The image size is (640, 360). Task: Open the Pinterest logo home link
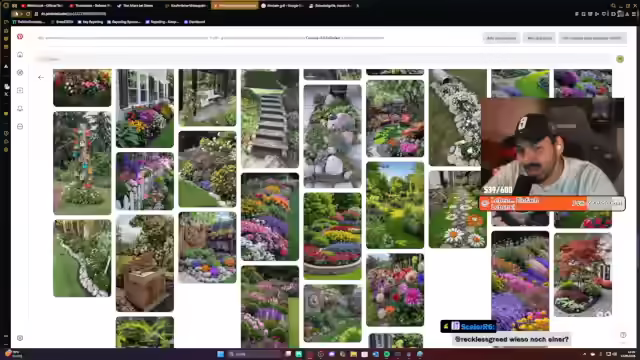20,36
